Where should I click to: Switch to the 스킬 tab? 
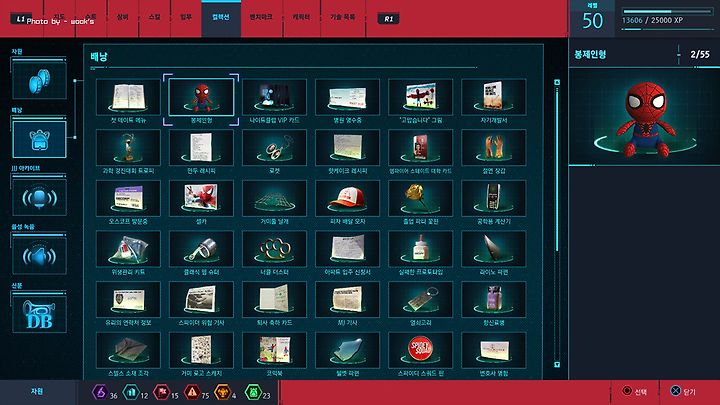(155, 17)
